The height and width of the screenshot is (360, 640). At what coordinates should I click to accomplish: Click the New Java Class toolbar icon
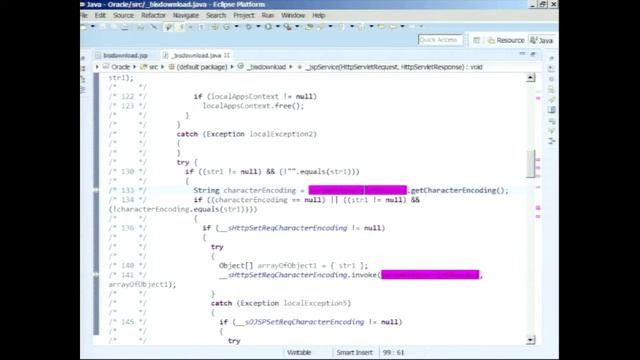coord(227,27)
